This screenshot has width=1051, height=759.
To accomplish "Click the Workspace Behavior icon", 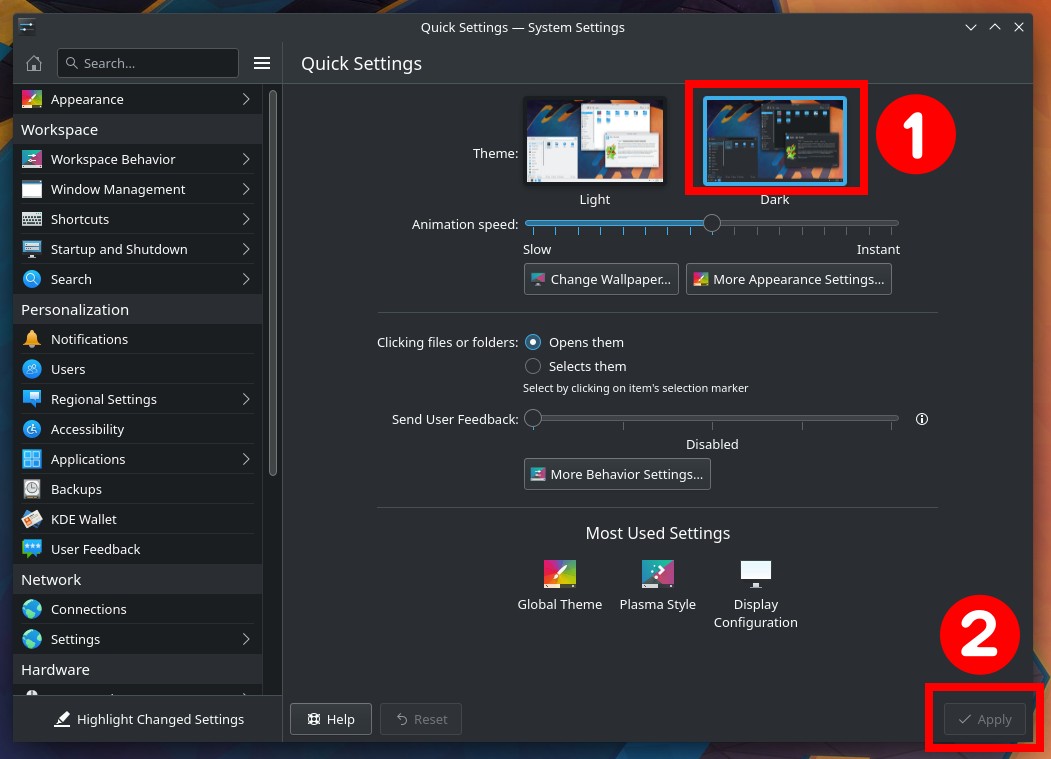I will click(32, 159).
